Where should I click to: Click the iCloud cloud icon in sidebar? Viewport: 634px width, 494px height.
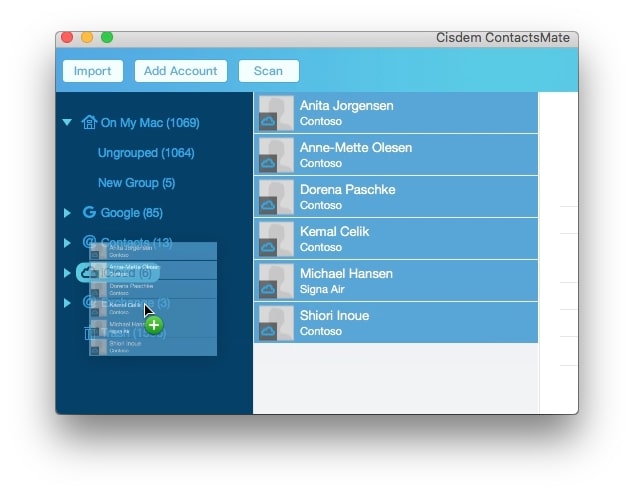tap(88, 273)
